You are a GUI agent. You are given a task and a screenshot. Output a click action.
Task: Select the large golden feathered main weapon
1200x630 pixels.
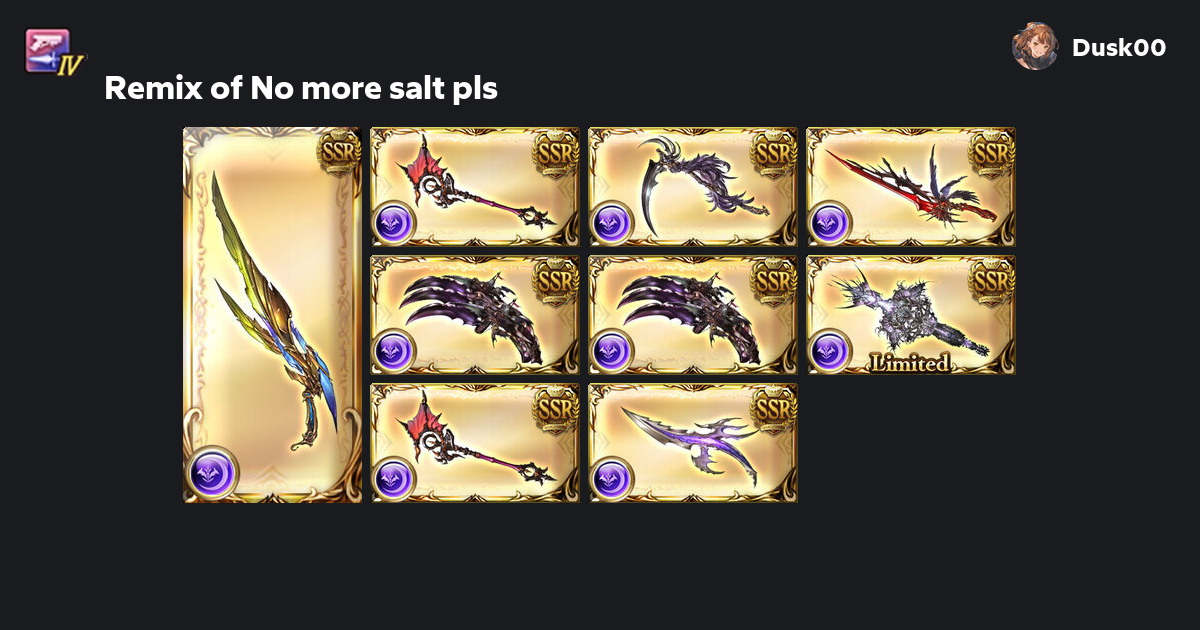pos(272,315)
